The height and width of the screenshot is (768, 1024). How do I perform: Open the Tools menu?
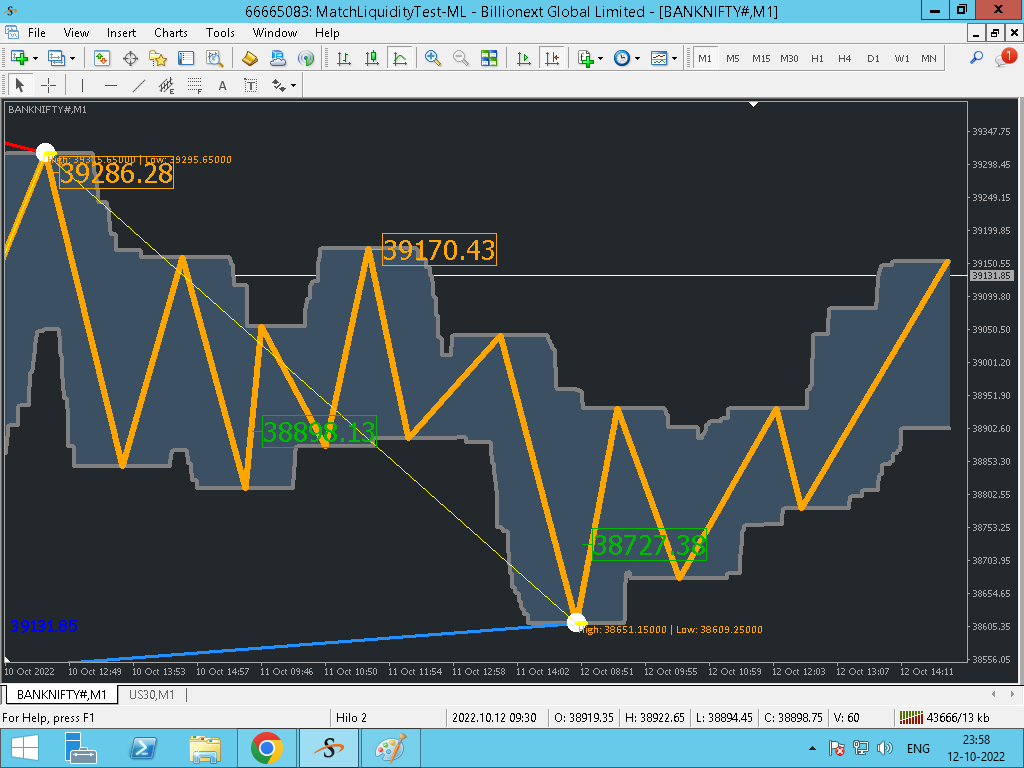coord(220,33)
